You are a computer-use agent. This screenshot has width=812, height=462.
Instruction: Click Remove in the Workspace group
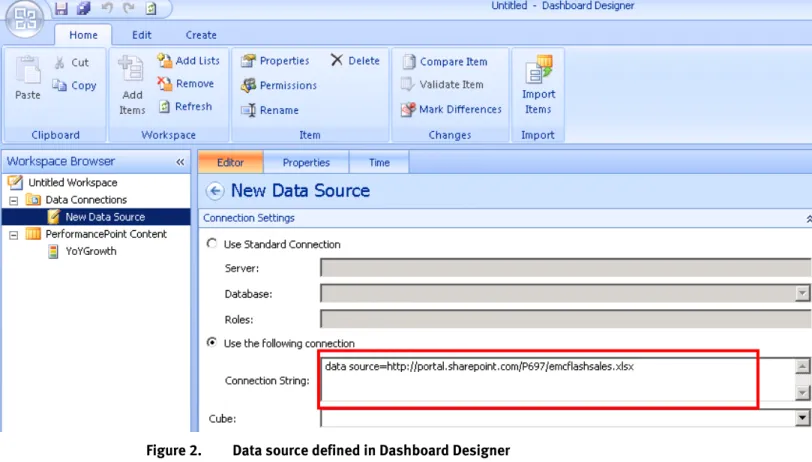186,83
